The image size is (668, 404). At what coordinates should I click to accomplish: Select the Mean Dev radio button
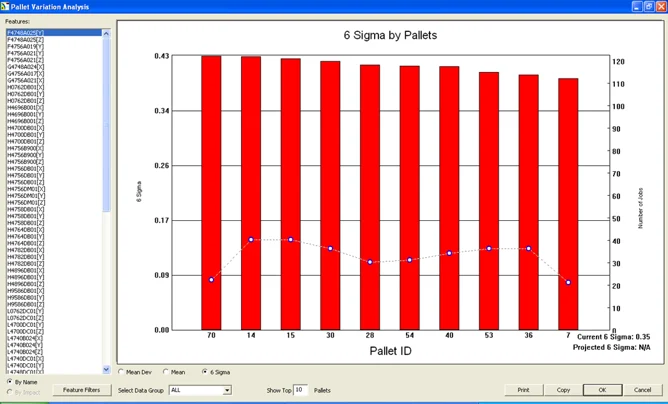tap(121, 372)
